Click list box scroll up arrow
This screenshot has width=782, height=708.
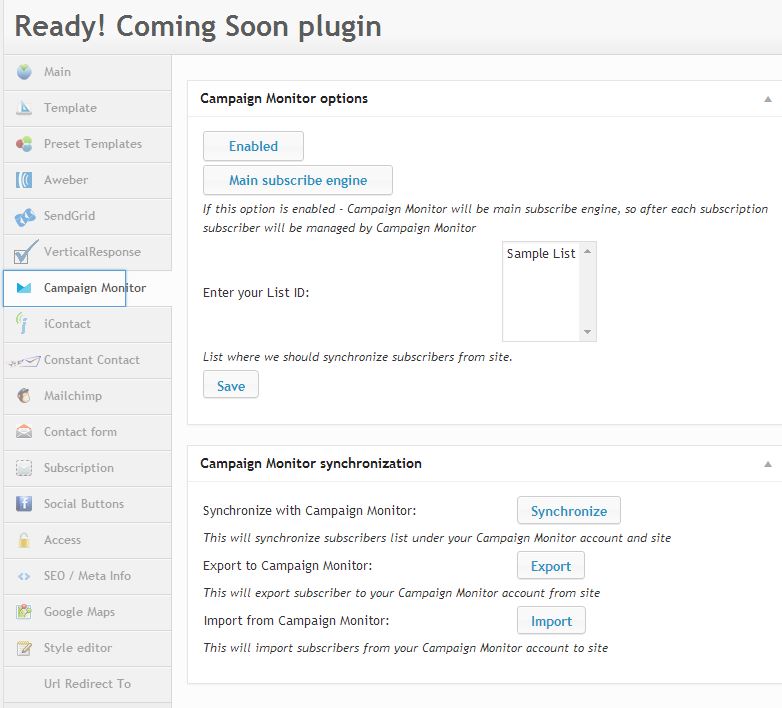[587, 251]
